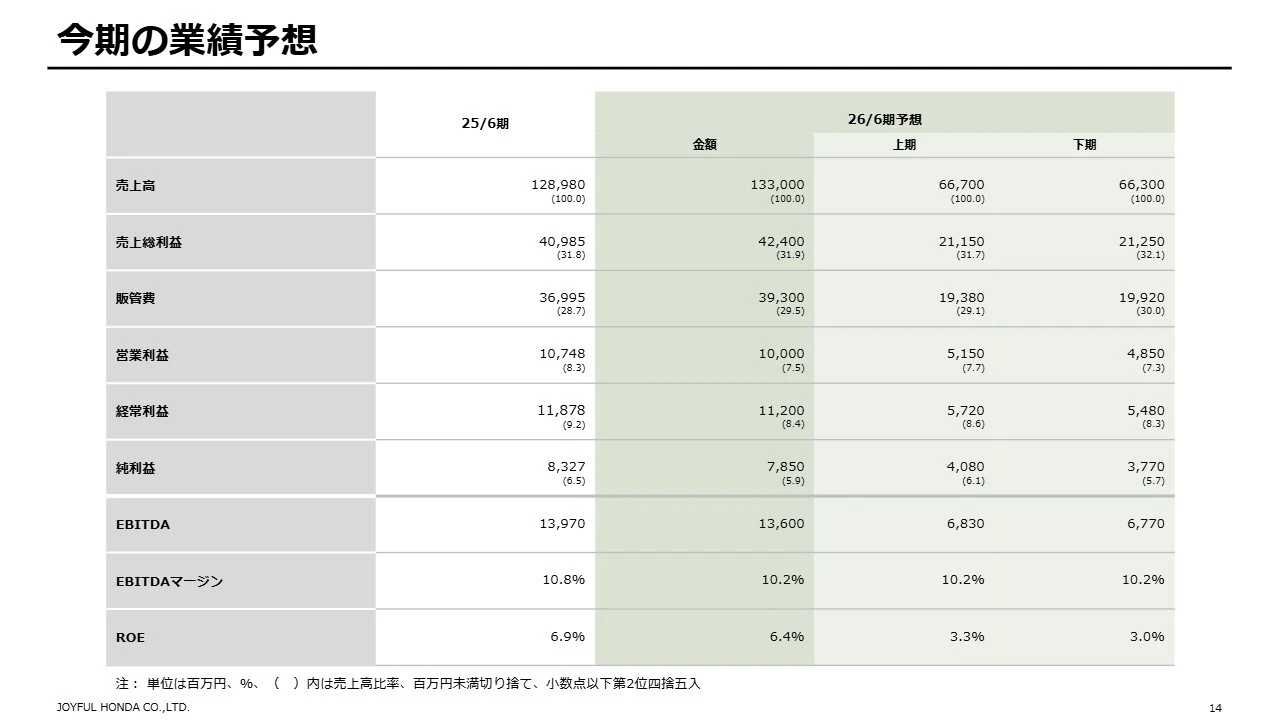The width and height of the screenshot is (1280, 720).
Task: Click the slide title 今期の業績予想
Action: point(187,39)
